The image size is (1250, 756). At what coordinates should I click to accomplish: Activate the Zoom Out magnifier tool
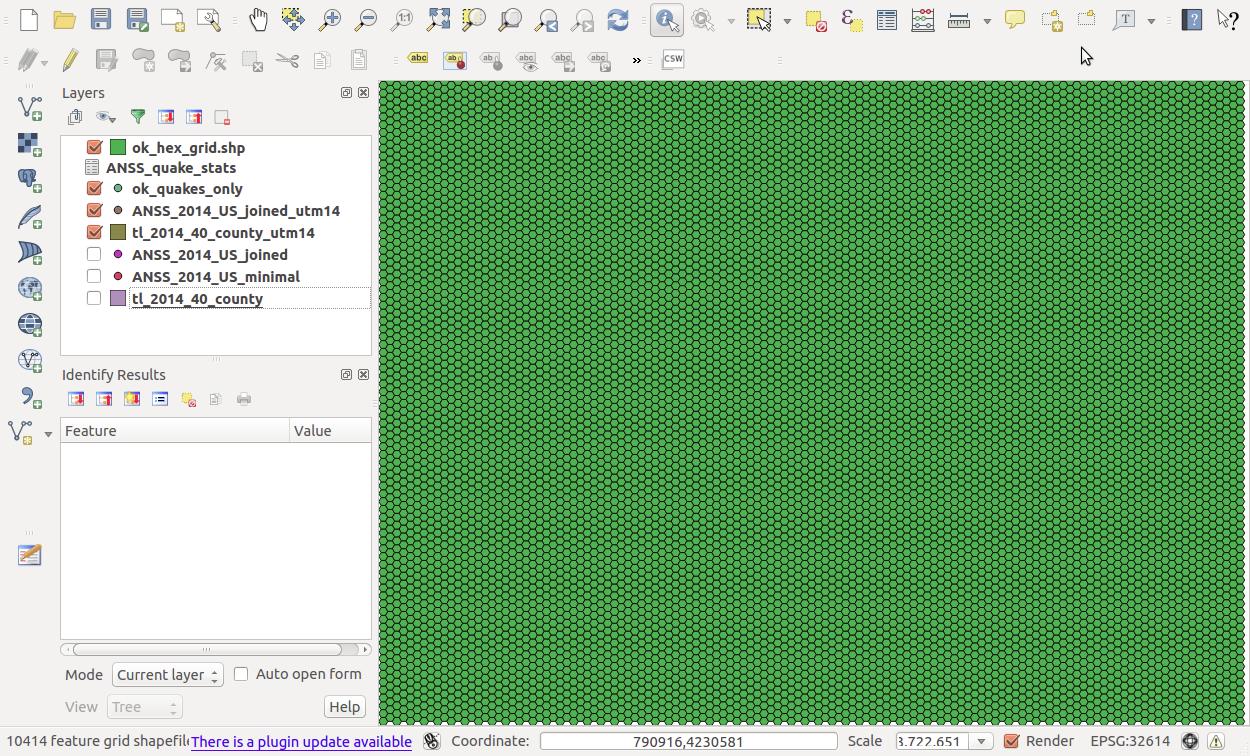[366, 20]
